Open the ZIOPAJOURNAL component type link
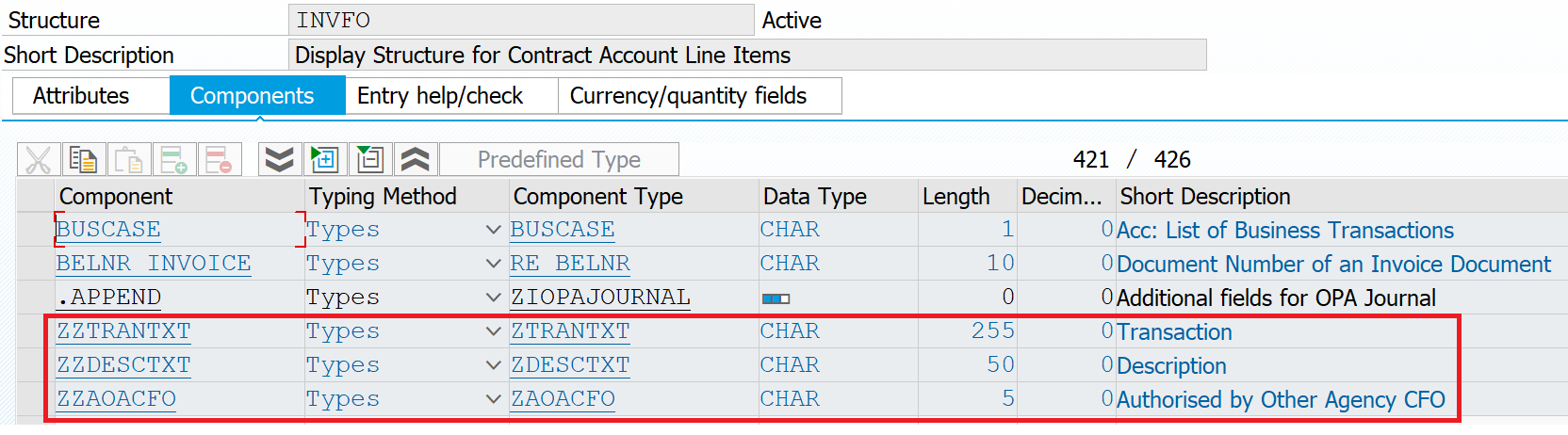 point(600,298)
